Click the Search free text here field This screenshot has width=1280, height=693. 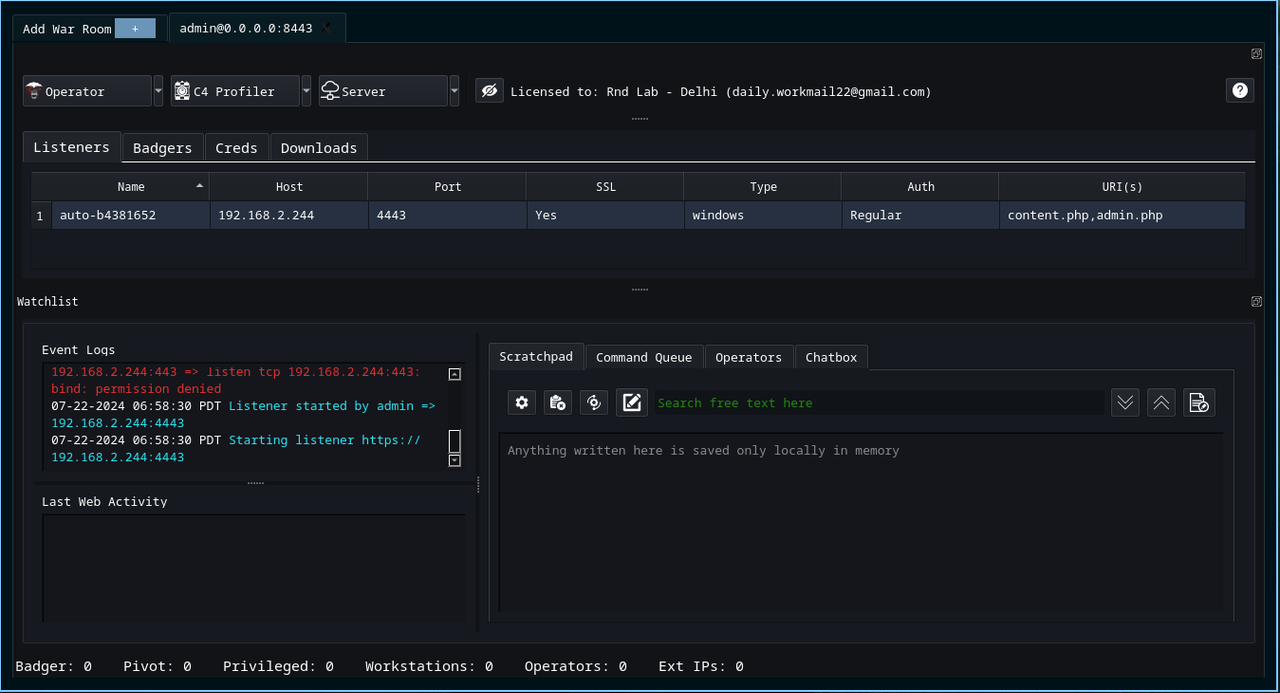pyautogui.click(x=880, y=403)
